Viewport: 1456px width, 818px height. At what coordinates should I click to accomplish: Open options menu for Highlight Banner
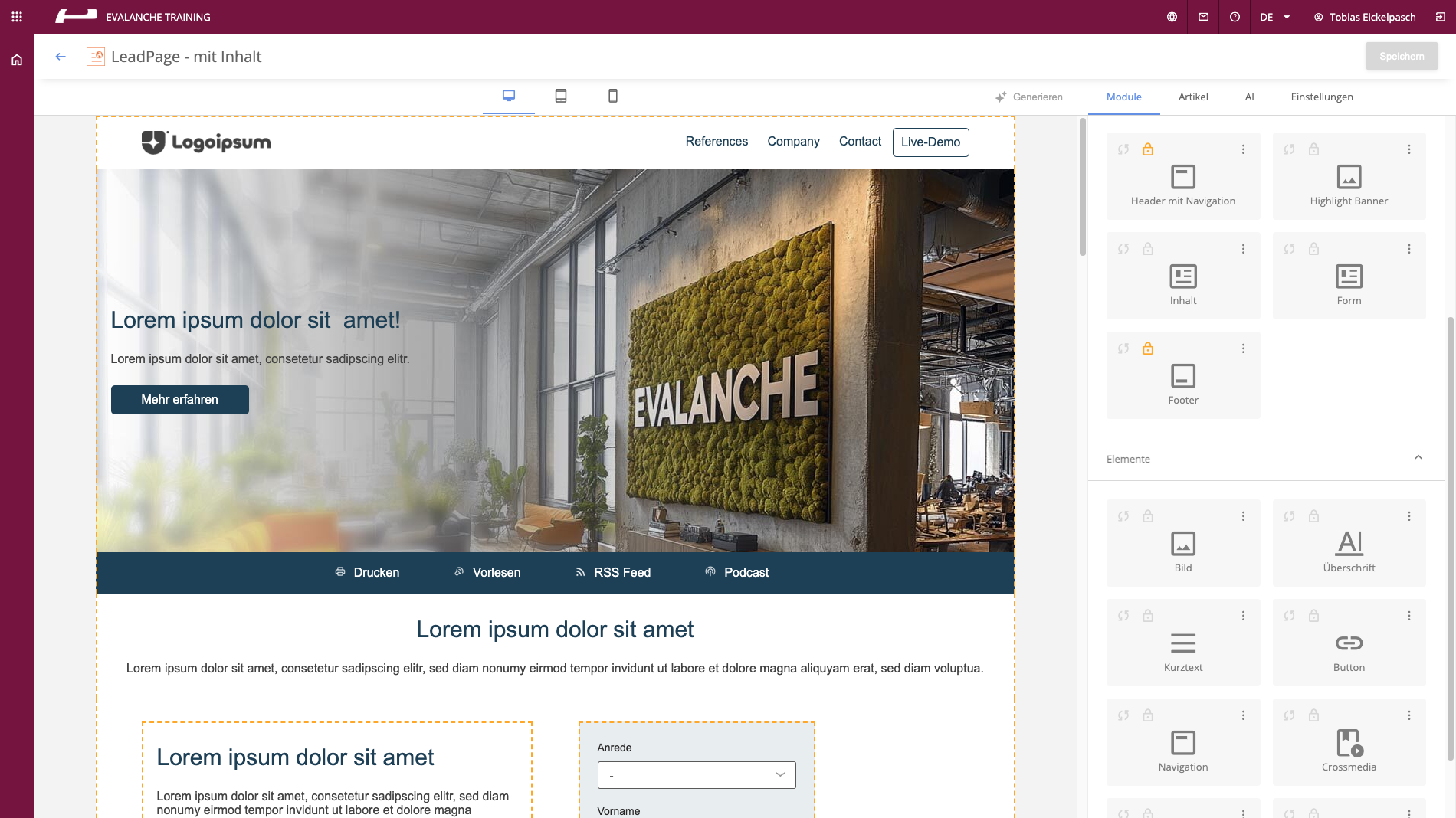click(x=1408, y=149)
